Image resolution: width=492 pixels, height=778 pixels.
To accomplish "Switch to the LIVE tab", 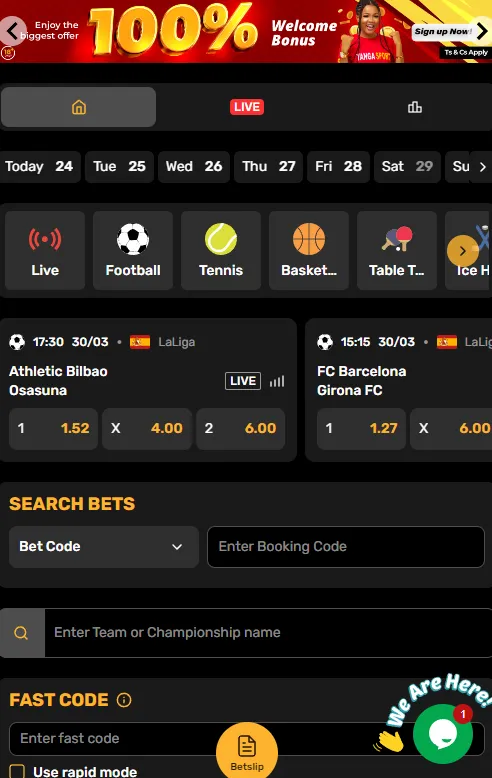I will click(x=246, y=107).
